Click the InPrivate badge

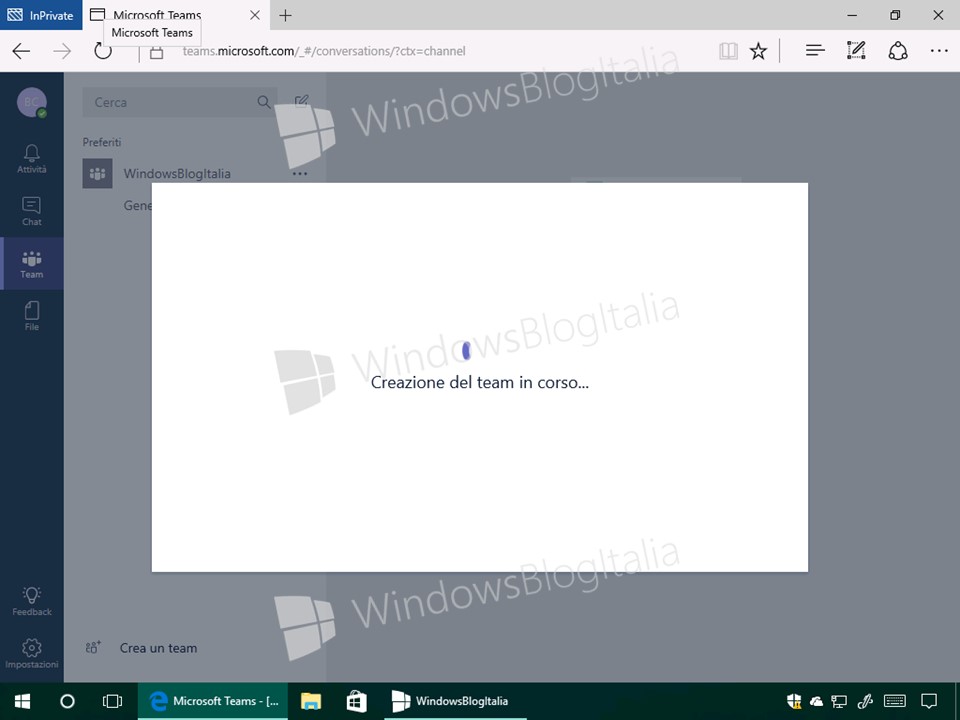[x=41, y=15]
